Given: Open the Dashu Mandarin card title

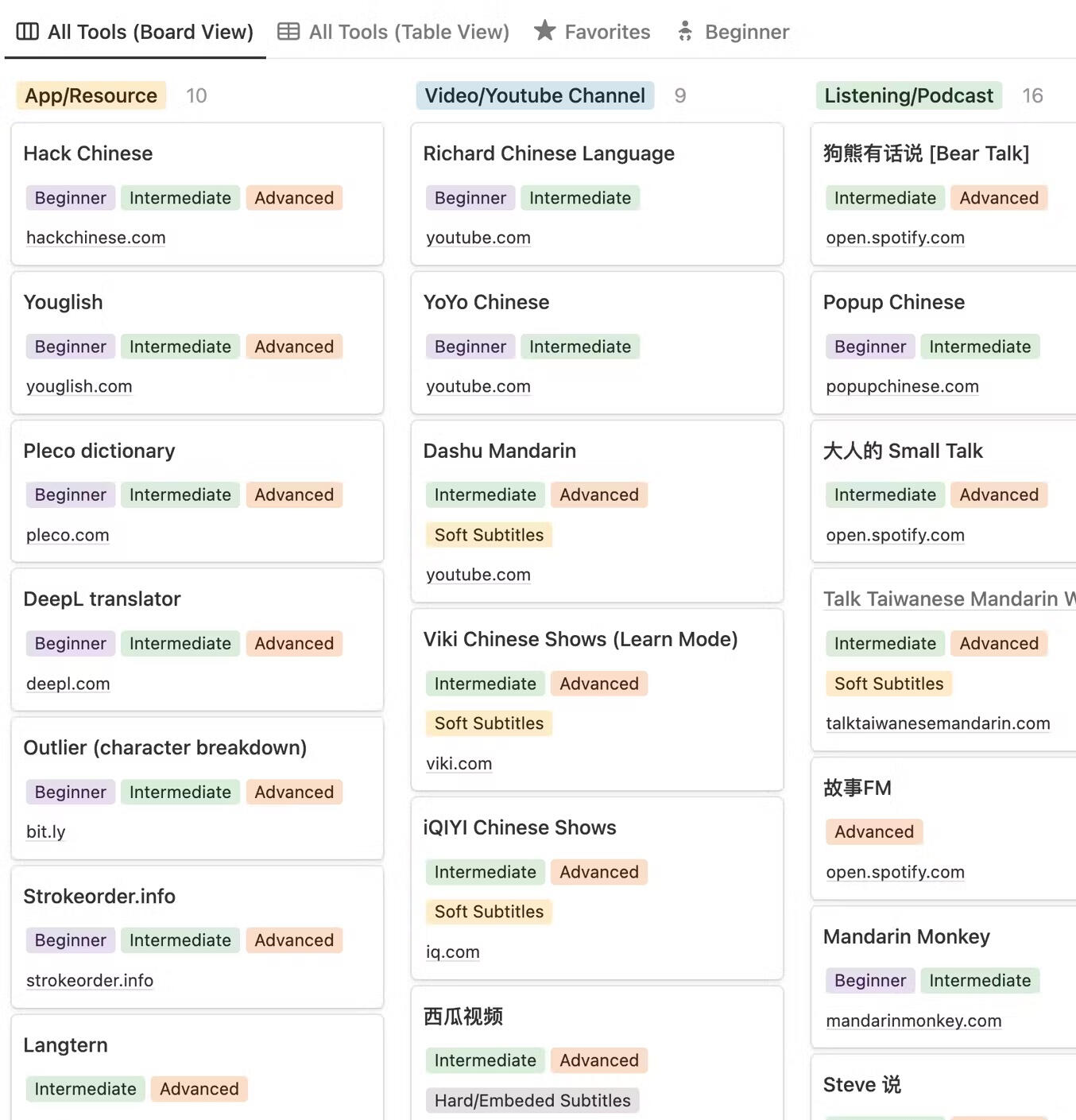Looking at the screenshot, I should [499, 451].
